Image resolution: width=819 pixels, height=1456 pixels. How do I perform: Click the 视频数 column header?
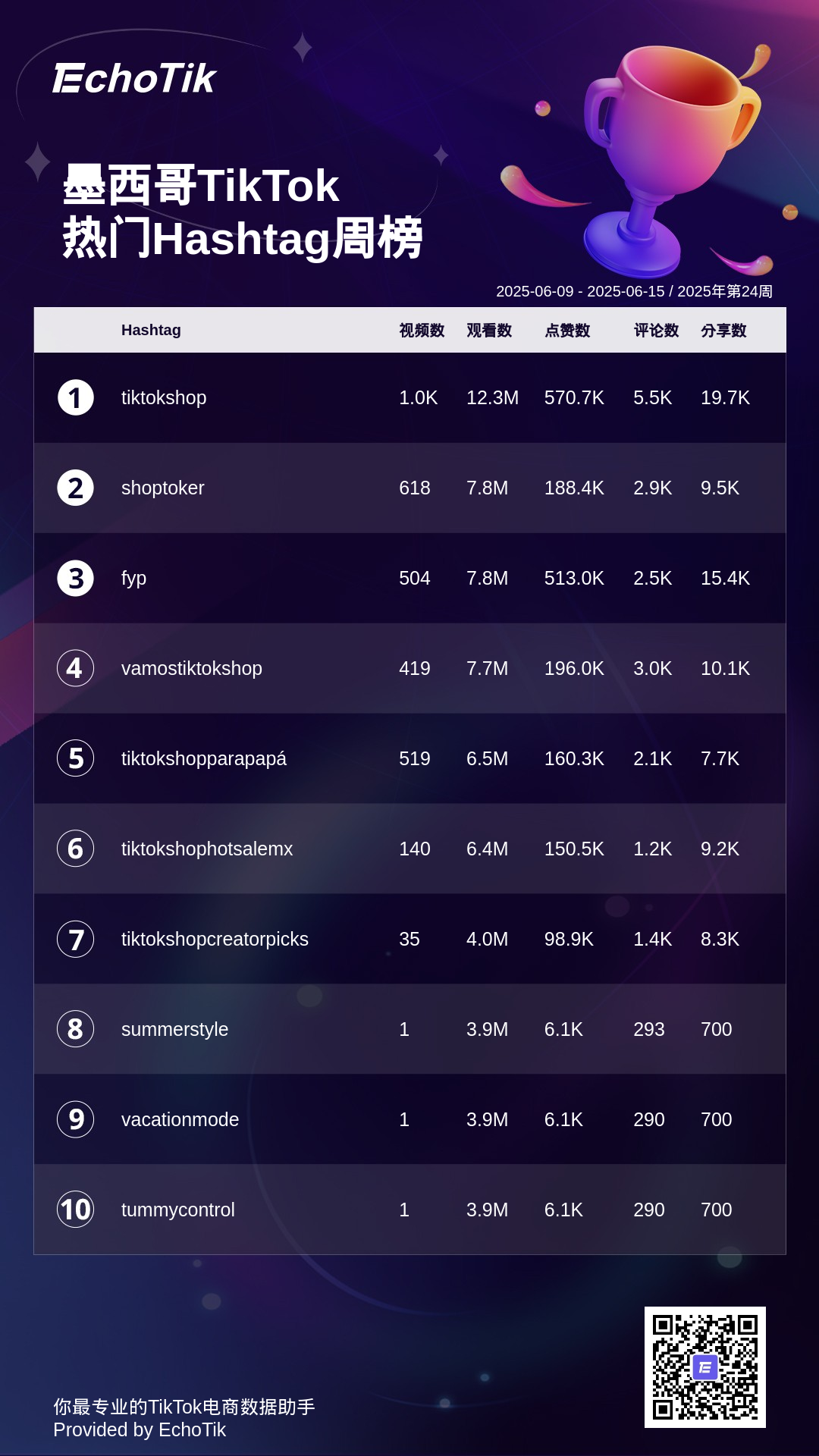422,330
